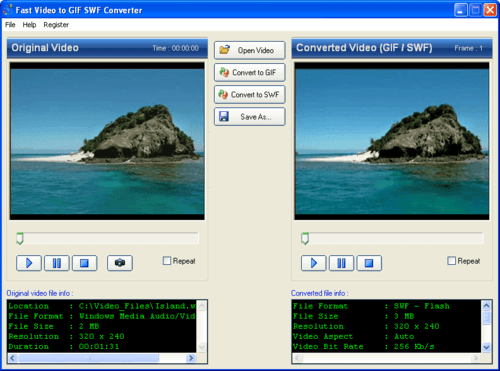The image size is (500, 371).
Task: Click down arrow in converted file info scrollbar
Action: pyautogui.click(x=486, y=347)
